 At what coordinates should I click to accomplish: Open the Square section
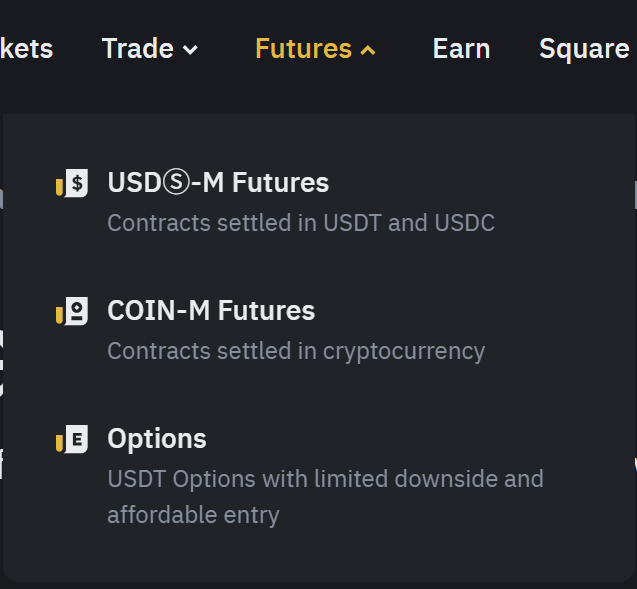point(584,48)
